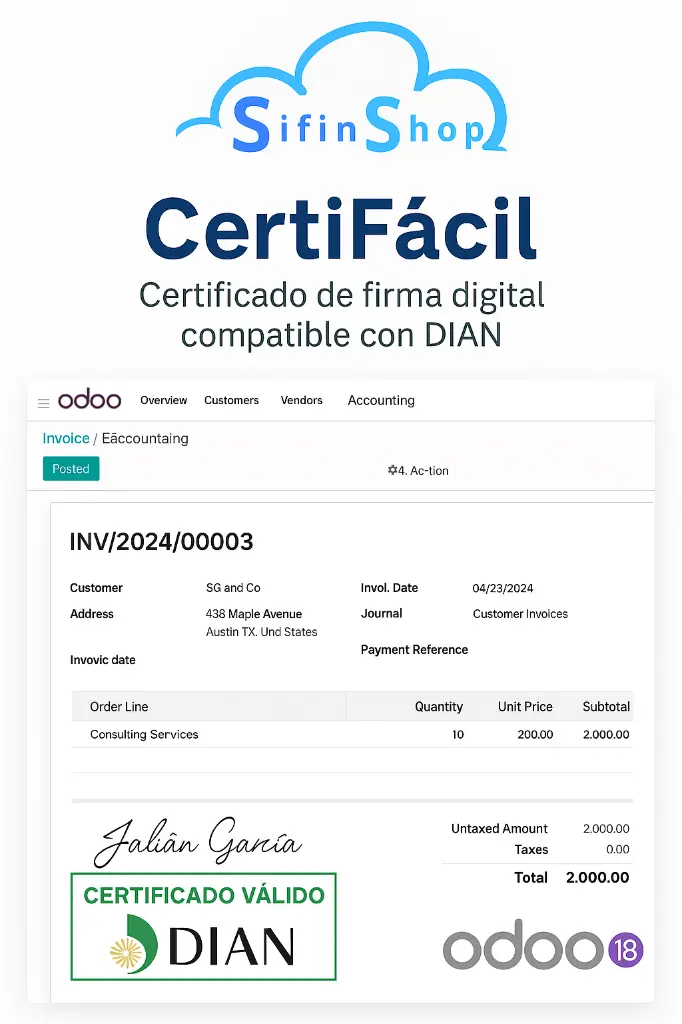Click the Taxes value 0.00
Viewport: 682px width, 1024px height.
pyautogui.click(x=617, y=850)
